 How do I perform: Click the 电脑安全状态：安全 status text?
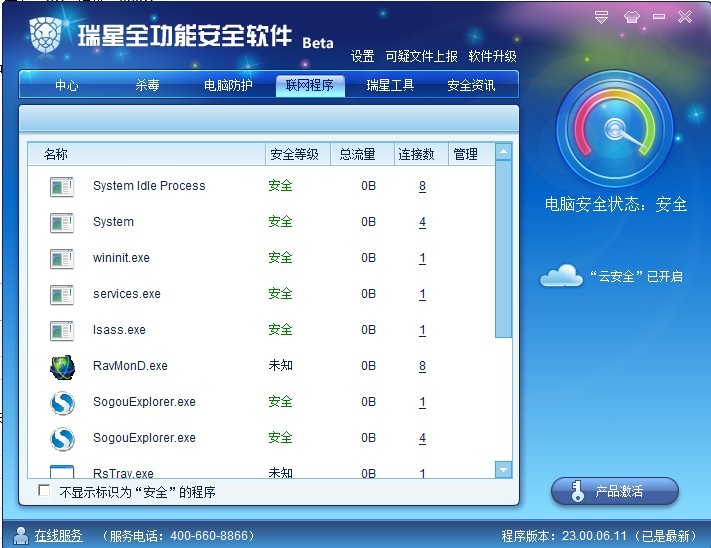pyautogui.click(x=616, y=204)
